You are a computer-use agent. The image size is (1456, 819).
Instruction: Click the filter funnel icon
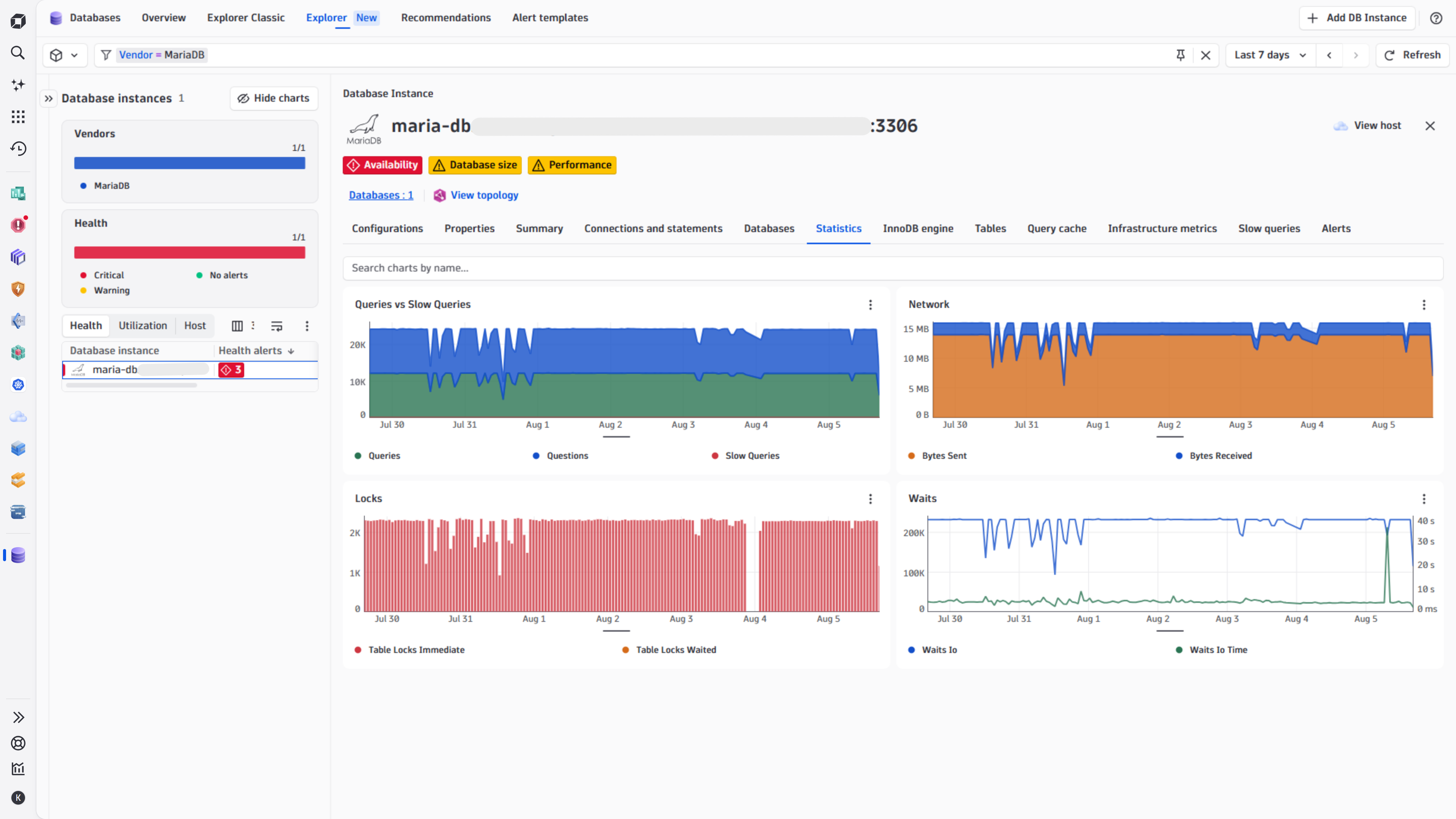click(x=106, y=55)
